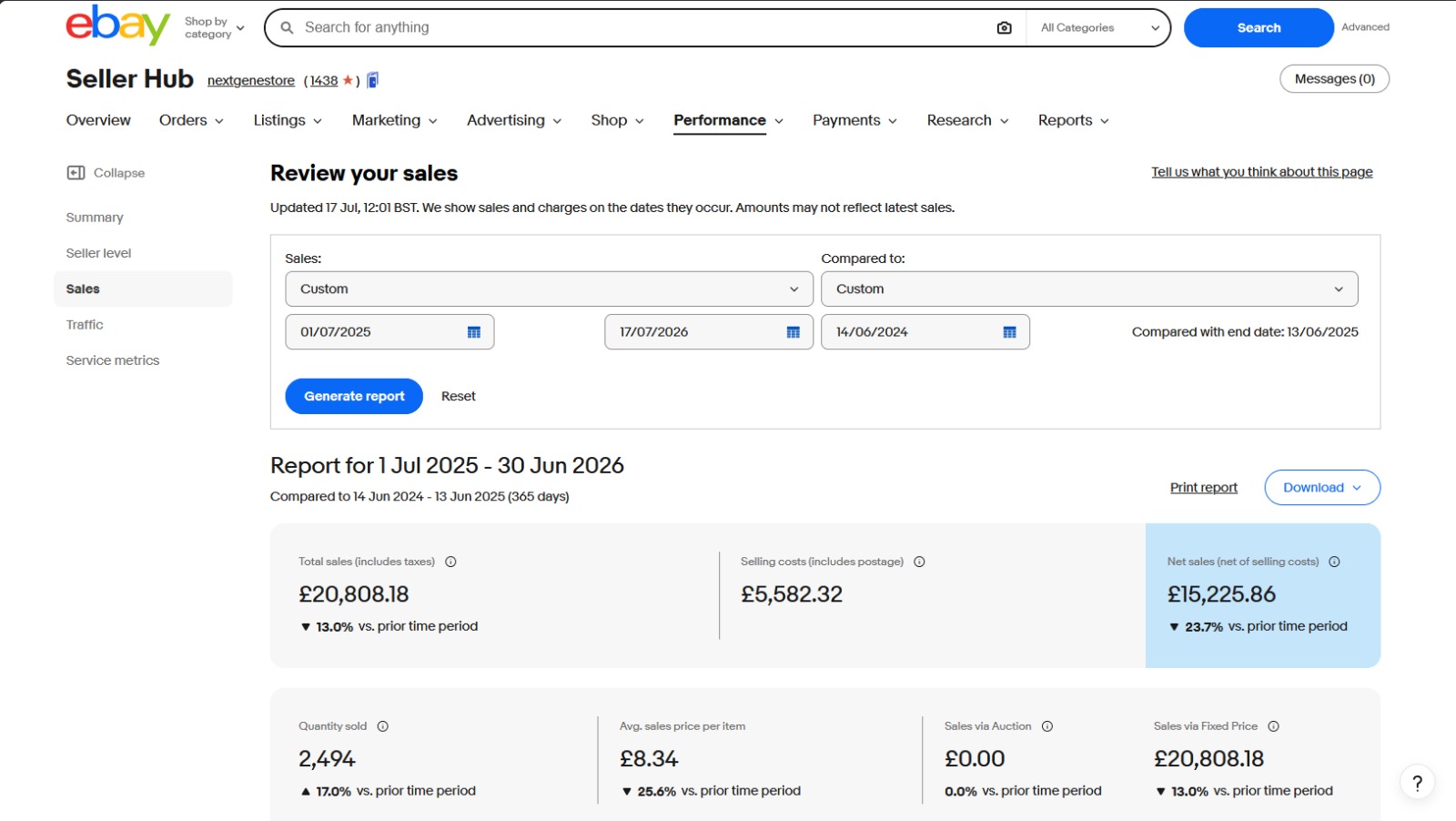
Task: Click info icon beside Net sales
Action: pyautogui.click(x=1334, y=562)
